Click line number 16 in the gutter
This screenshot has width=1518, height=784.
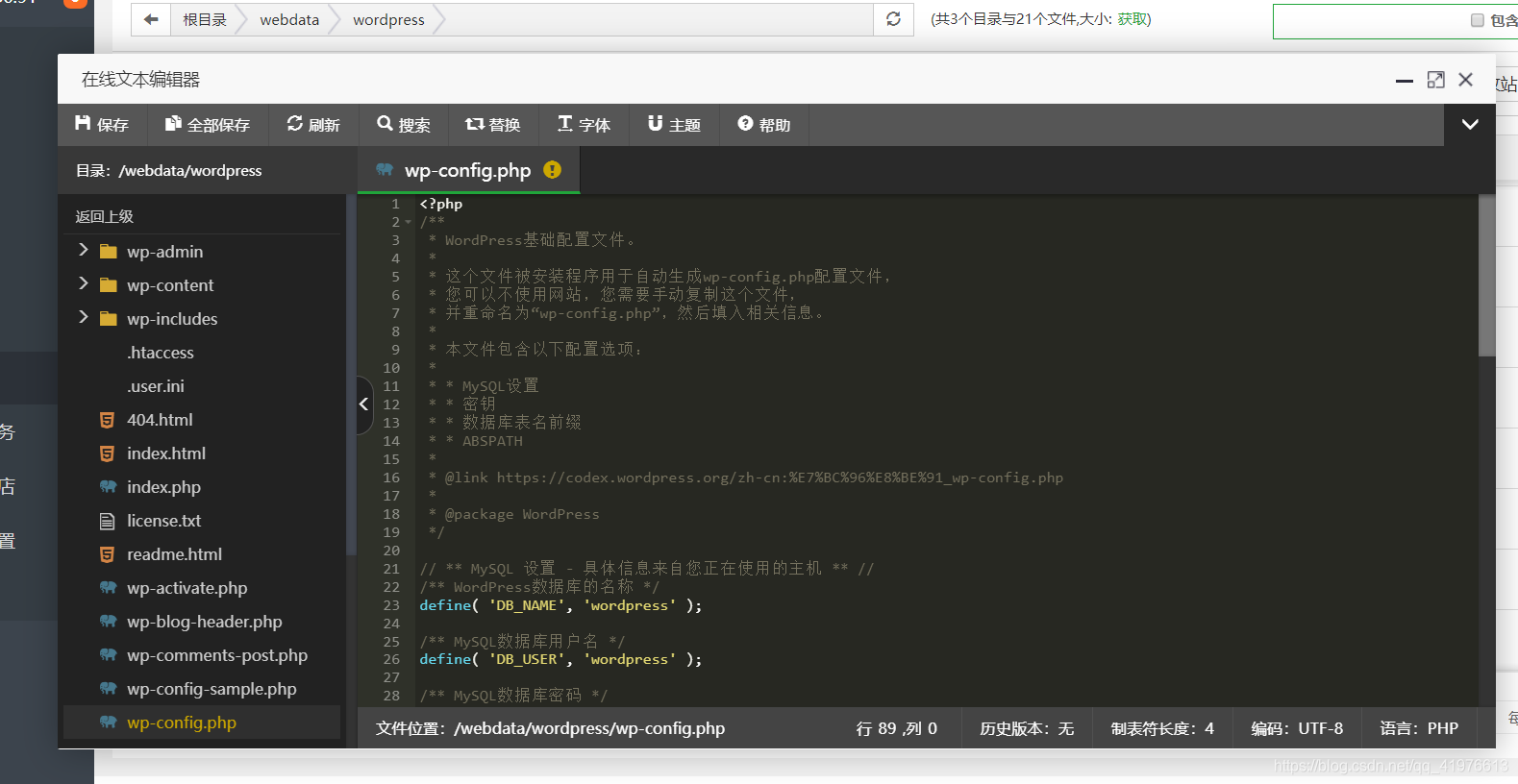click(391, 478)
